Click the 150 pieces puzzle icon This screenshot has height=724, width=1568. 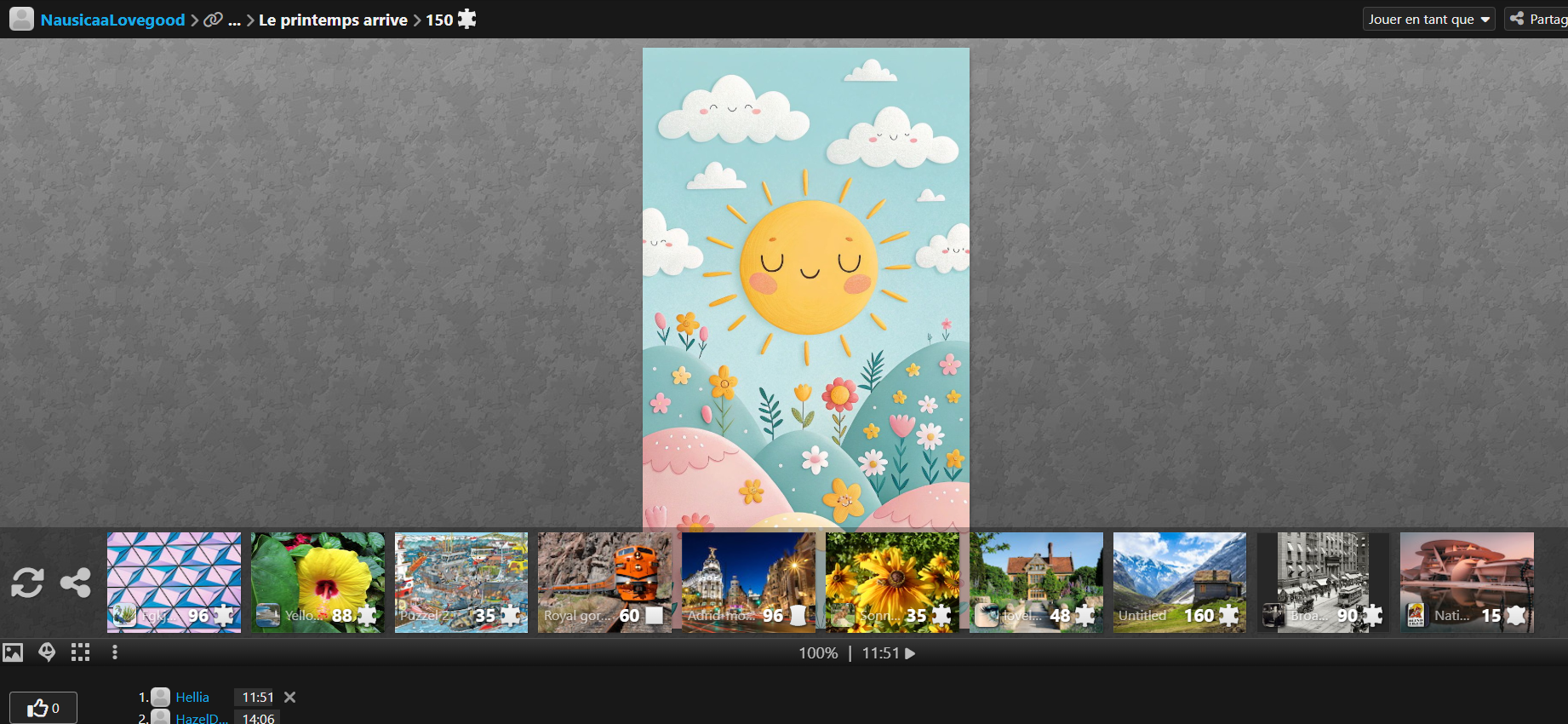pos(466,19)
